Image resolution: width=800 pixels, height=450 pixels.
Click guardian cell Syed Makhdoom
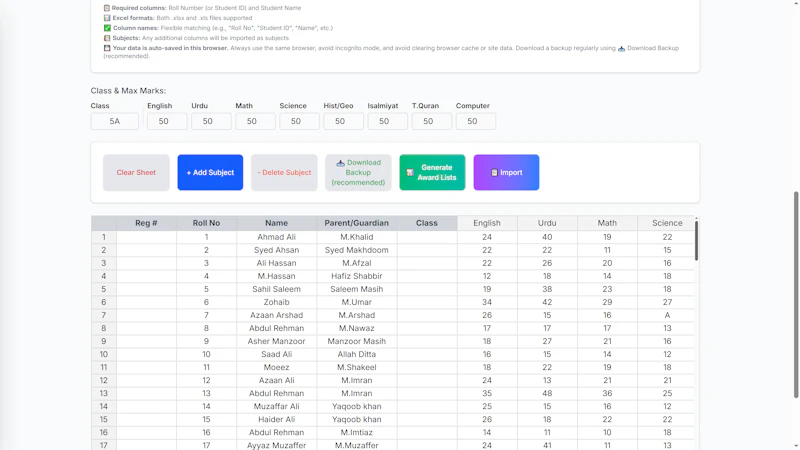357,250
